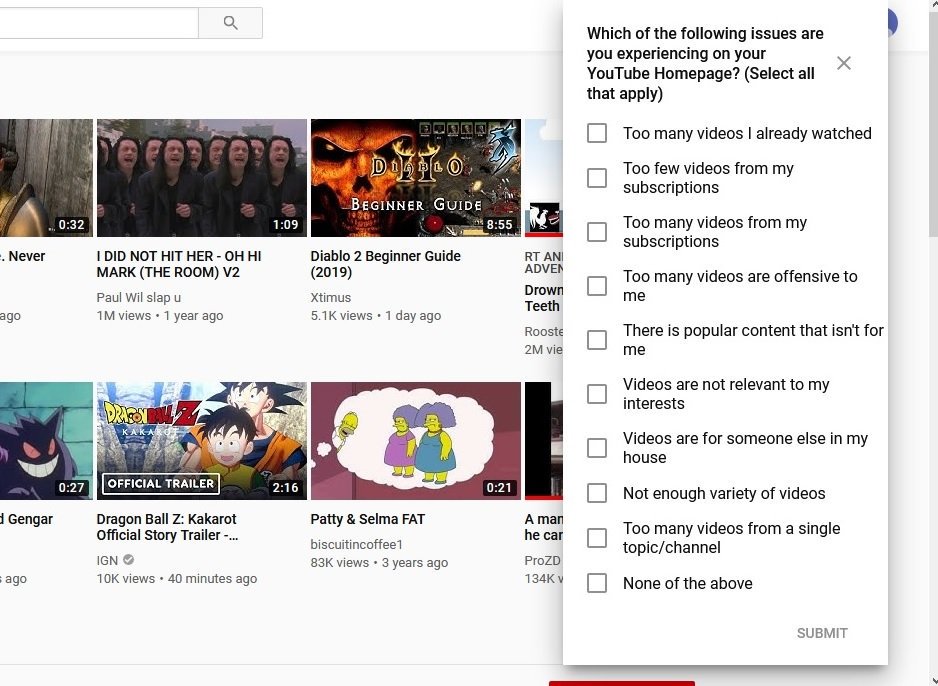Screen dimensions: 938x686
Task: Click the '1:09' duration badge
Action: point(285,224)
